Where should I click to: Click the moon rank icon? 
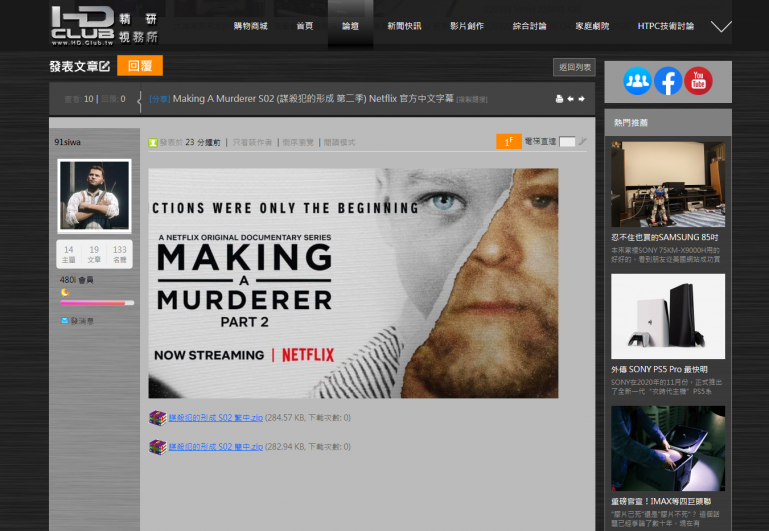click(x=65, y=293)
